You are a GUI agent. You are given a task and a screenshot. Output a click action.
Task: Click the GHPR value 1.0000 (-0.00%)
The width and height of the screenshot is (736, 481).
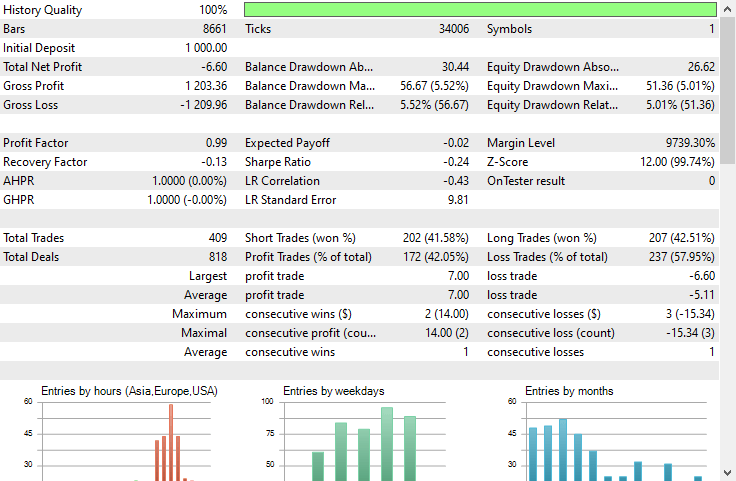click(x=187, y=200)
